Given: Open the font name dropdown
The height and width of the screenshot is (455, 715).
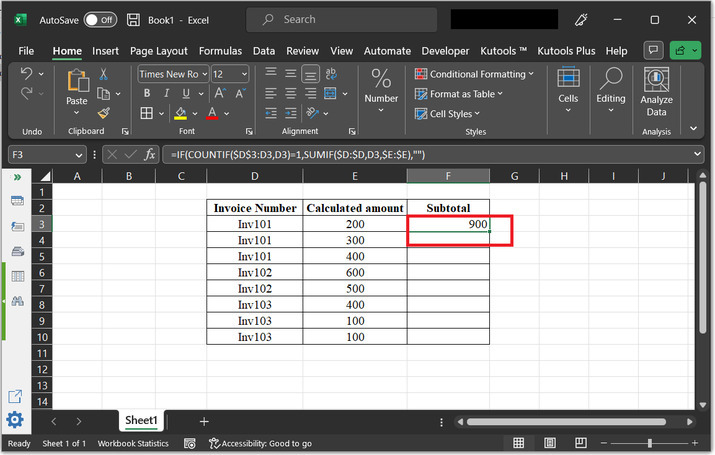Looking at the screenshot, I should pyautogui.click(x=204, y=74).
